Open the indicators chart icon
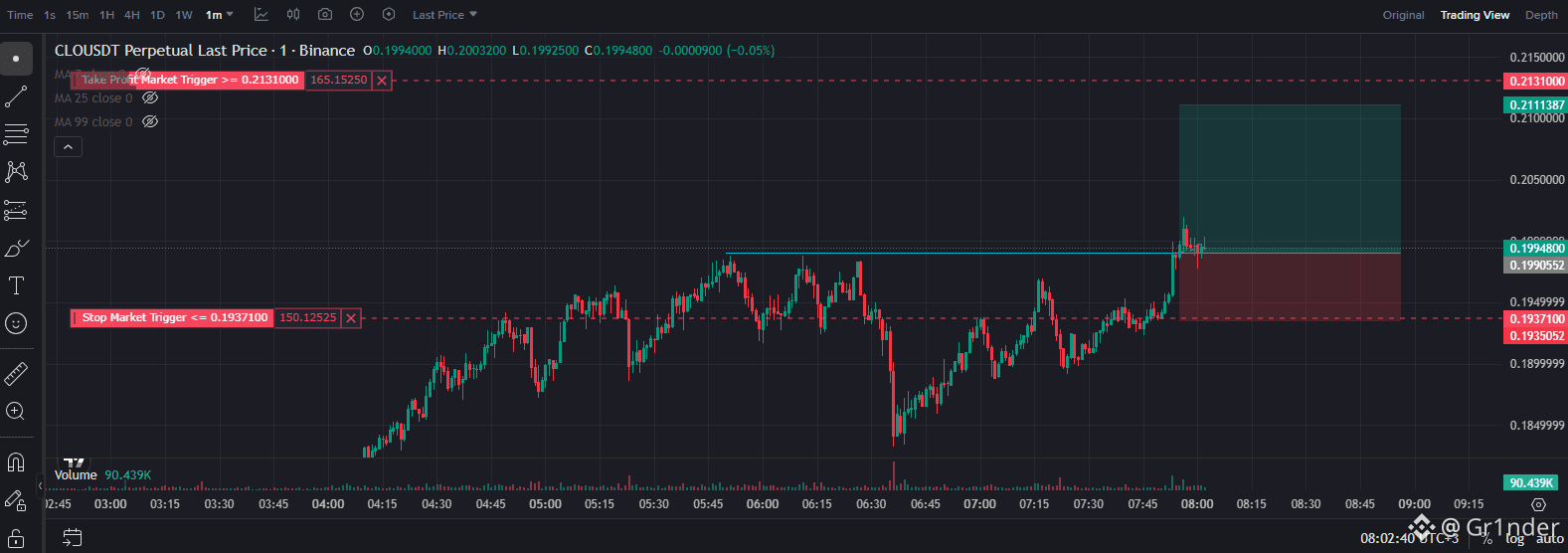This screenshot has height=553, width=1568. point(261,15)
